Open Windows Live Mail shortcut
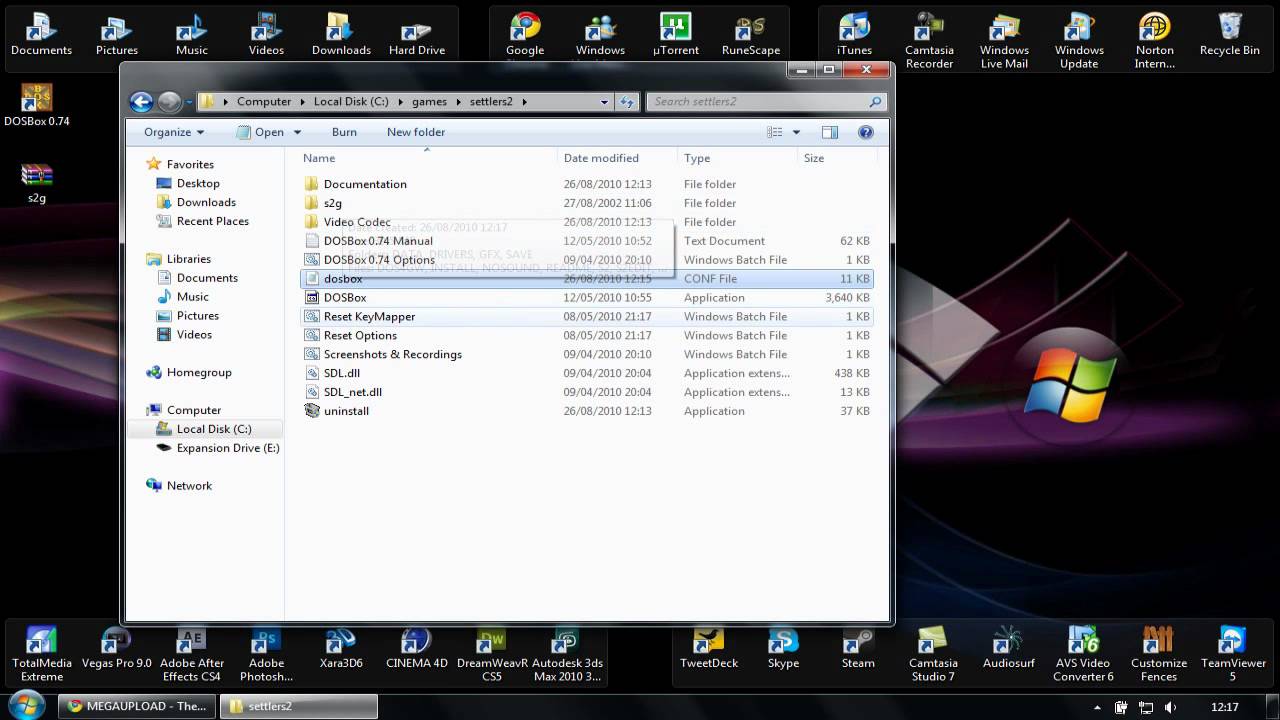This screenshot has width=1280, height=720. (1004, 41)
